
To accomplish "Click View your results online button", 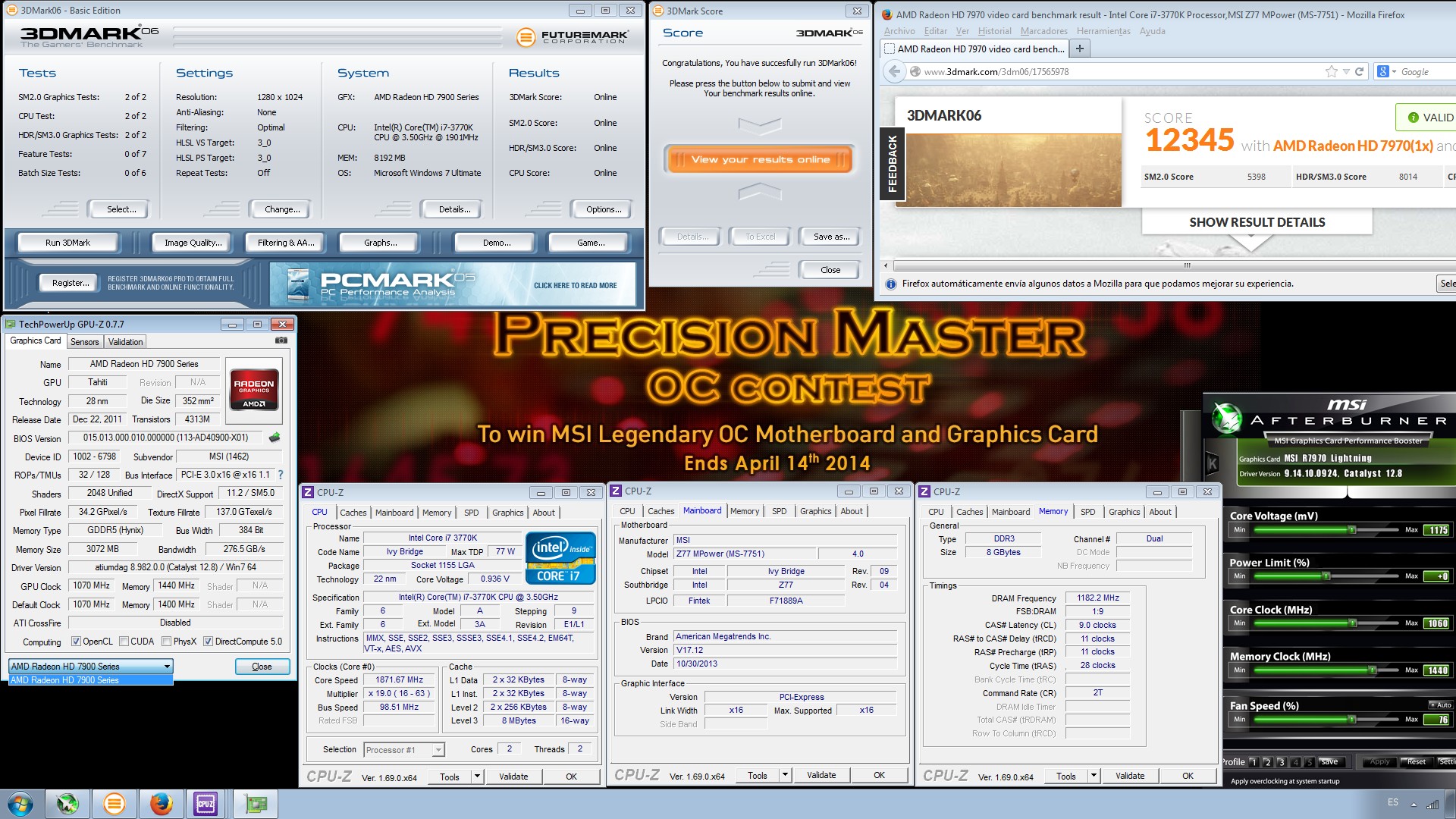I will pyautogui.click(x=760, y=159).
